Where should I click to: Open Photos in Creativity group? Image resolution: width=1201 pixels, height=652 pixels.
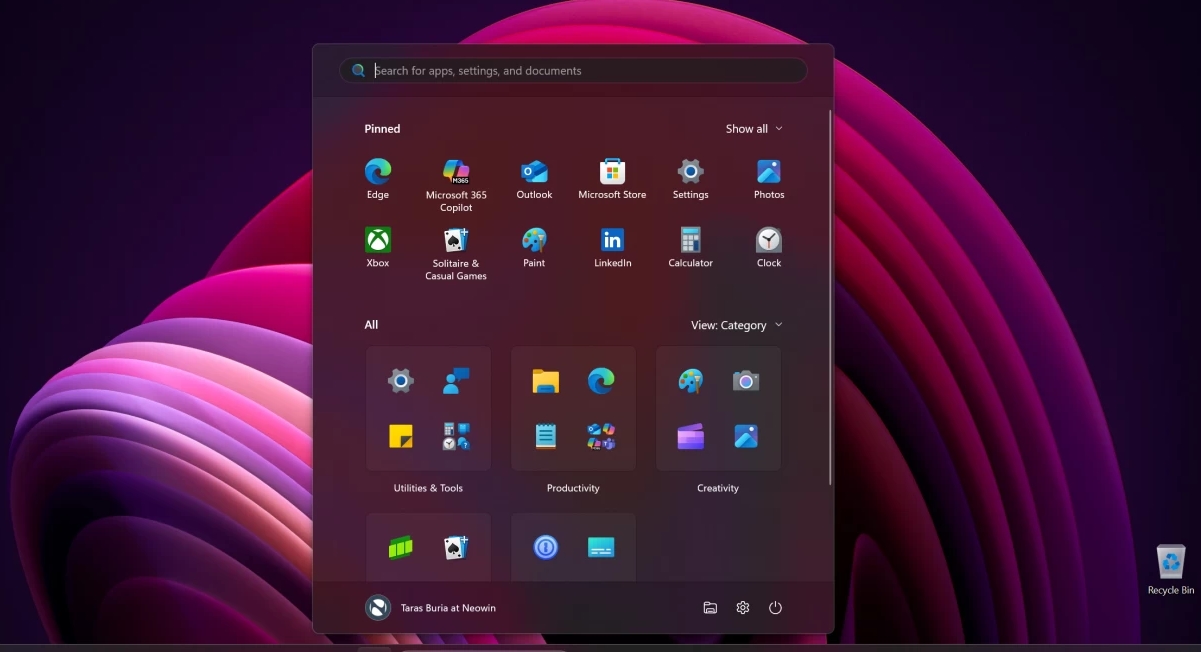[746, 436]
